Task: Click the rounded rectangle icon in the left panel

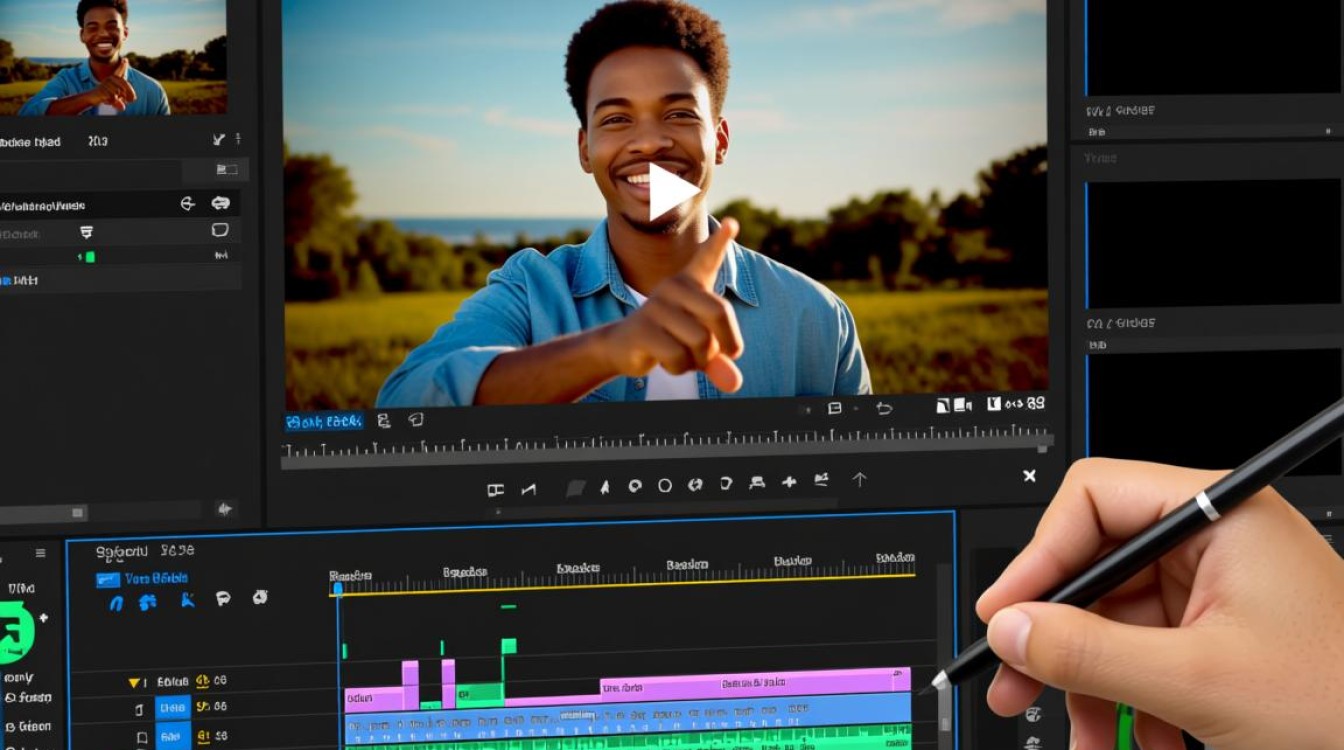Action: 220,230
